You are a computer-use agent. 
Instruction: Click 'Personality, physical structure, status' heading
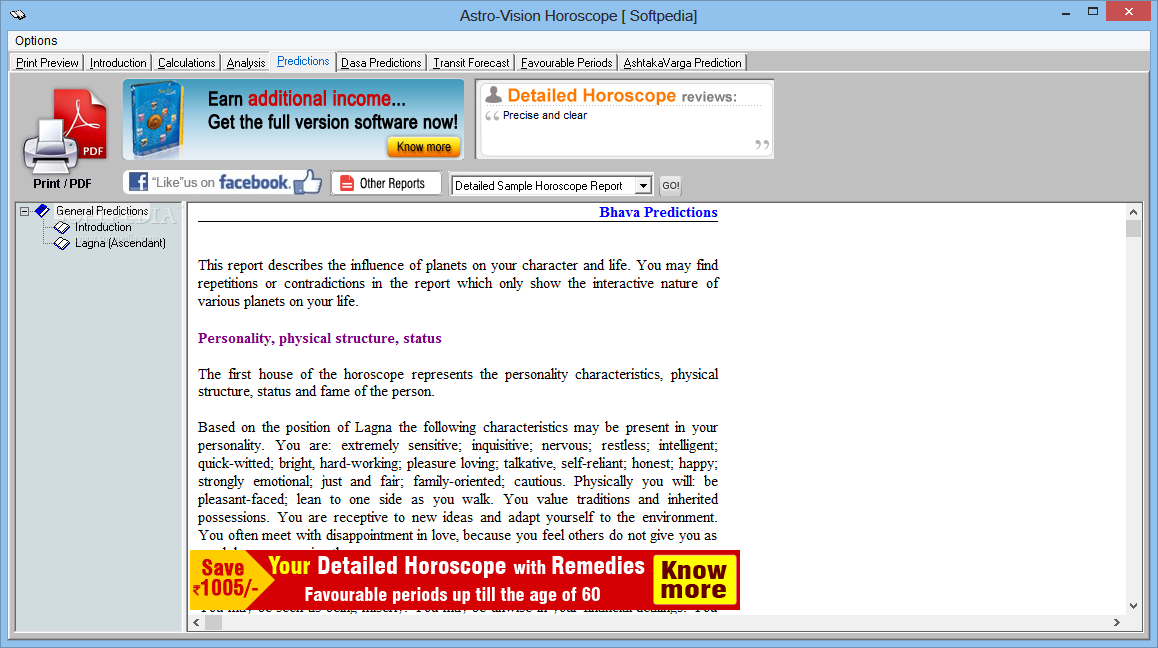[320, 338]
